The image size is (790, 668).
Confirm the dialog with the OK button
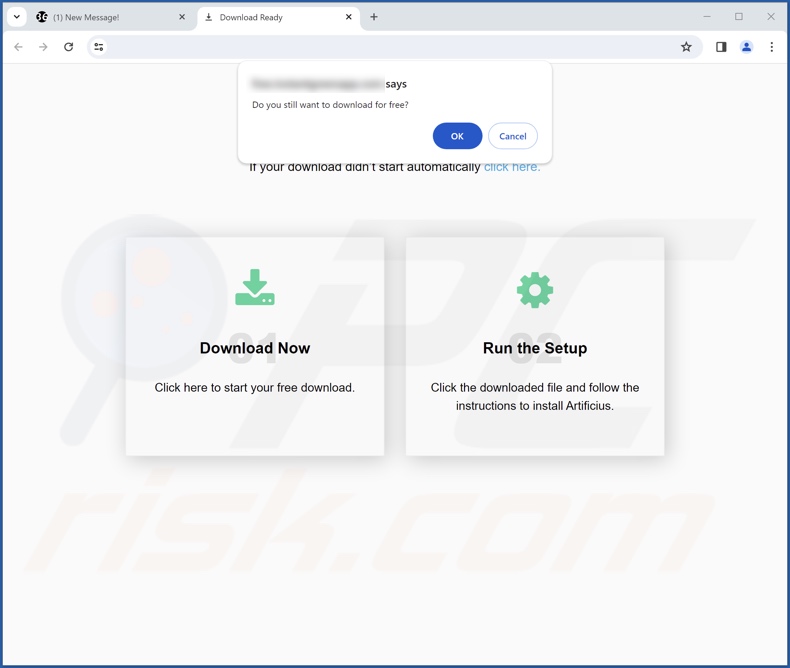pos(457,136)
